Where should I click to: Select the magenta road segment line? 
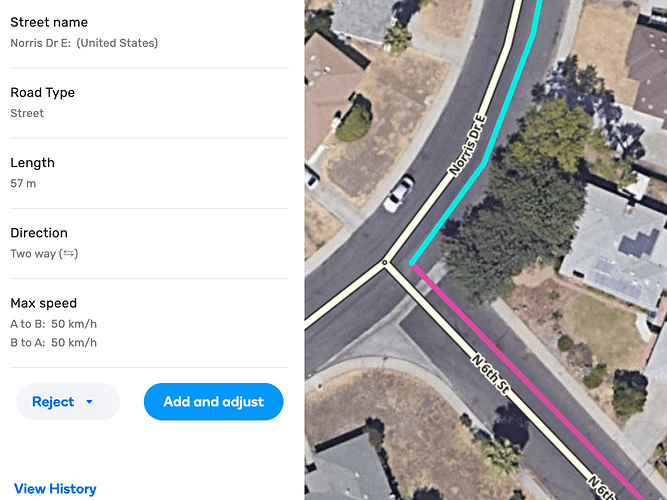pyautogui.click(x=527, y=383)
